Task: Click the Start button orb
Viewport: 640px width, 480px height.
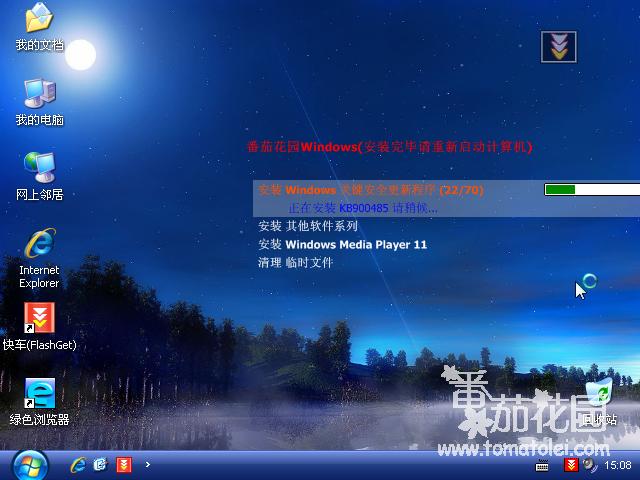Action: click(x=29, y=464)
